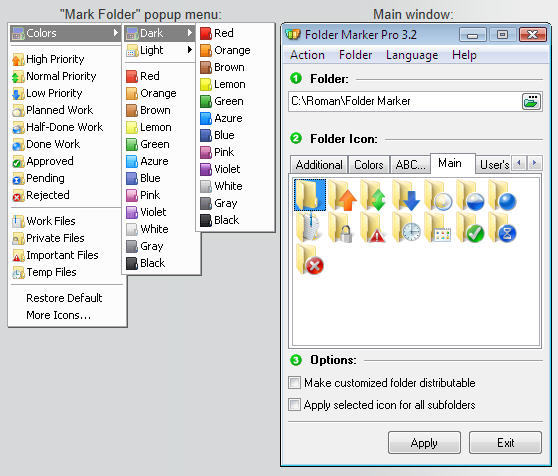The height and width of the screenshot is (476, 558).
Task: Select the folder icon with green checkmark
Action: click(470, 228)
